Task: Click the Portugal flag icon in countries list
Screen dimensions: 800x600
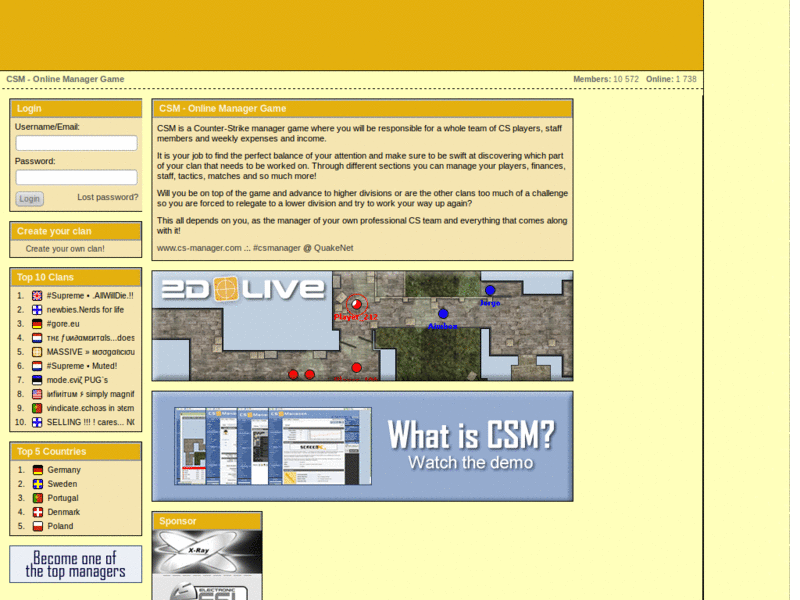Action: coord(38,498)
